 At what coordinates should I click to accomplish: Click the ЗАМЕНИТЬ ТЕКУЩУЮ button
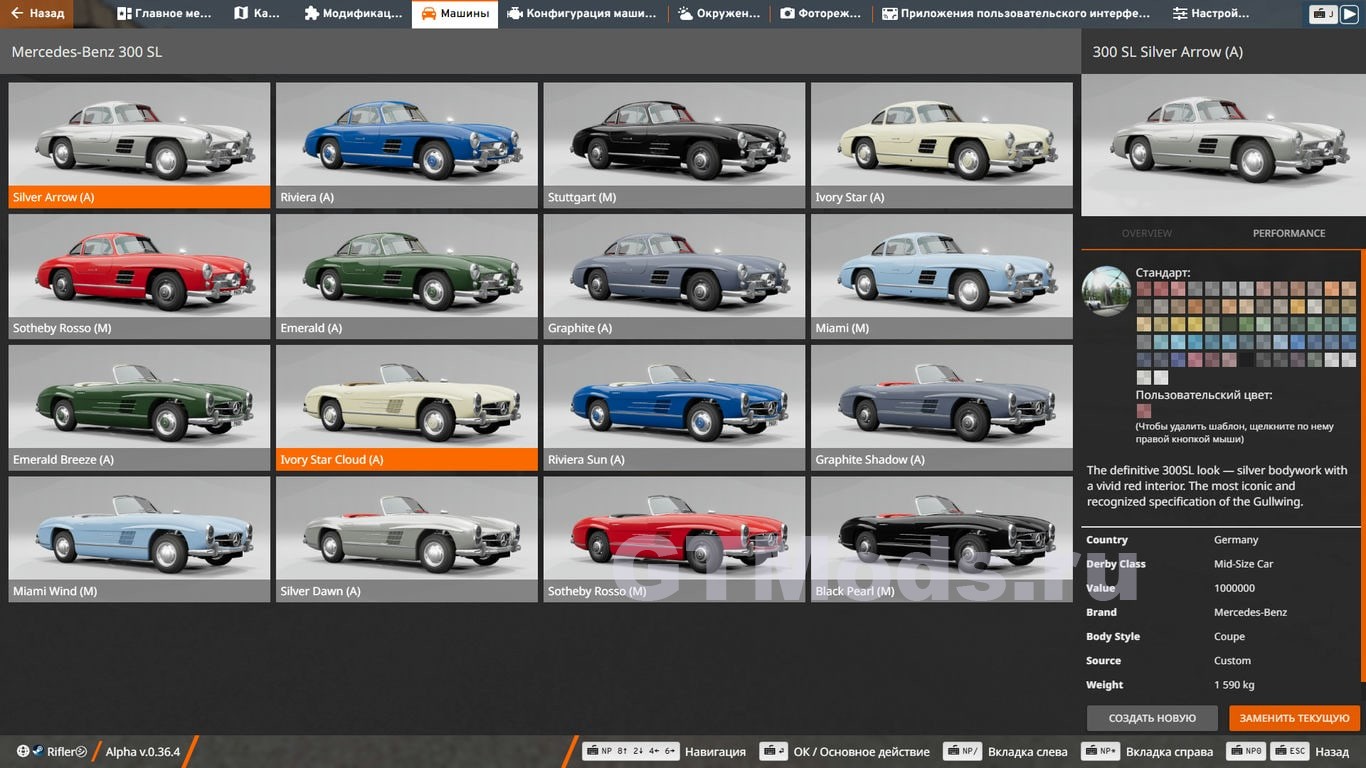1294,718
